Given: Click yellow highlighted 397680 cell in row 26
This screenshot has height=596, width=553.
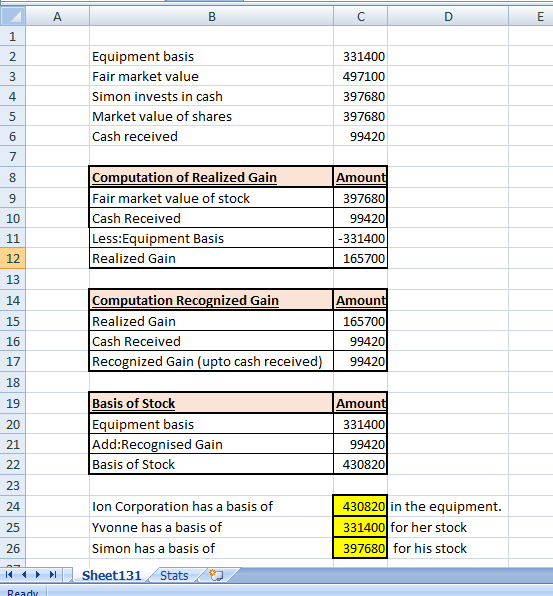Looking at the screenshot, I should point(360,548).
